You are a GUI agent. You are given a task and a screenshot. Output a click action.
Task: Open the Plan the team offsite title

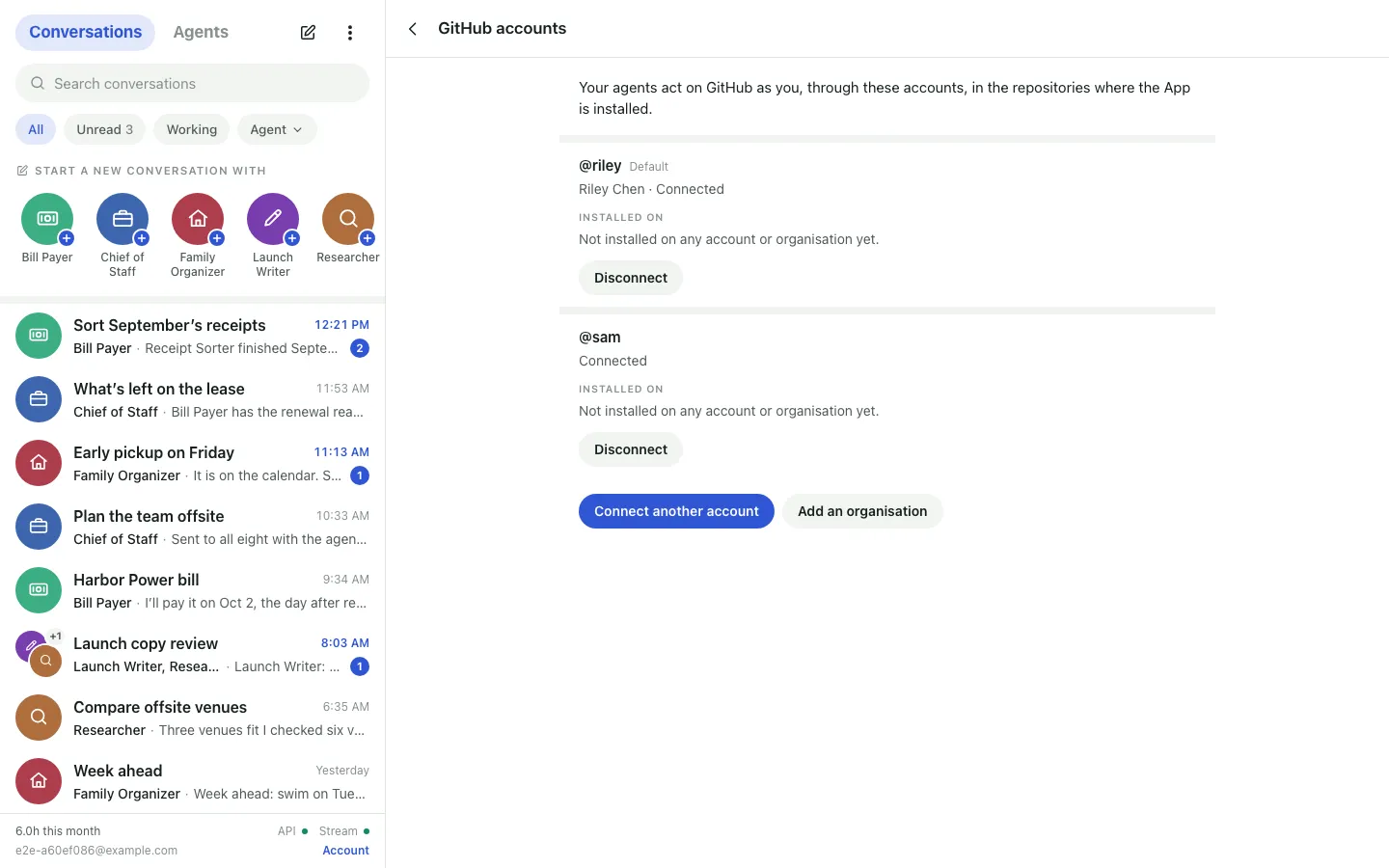coord(149,516)
